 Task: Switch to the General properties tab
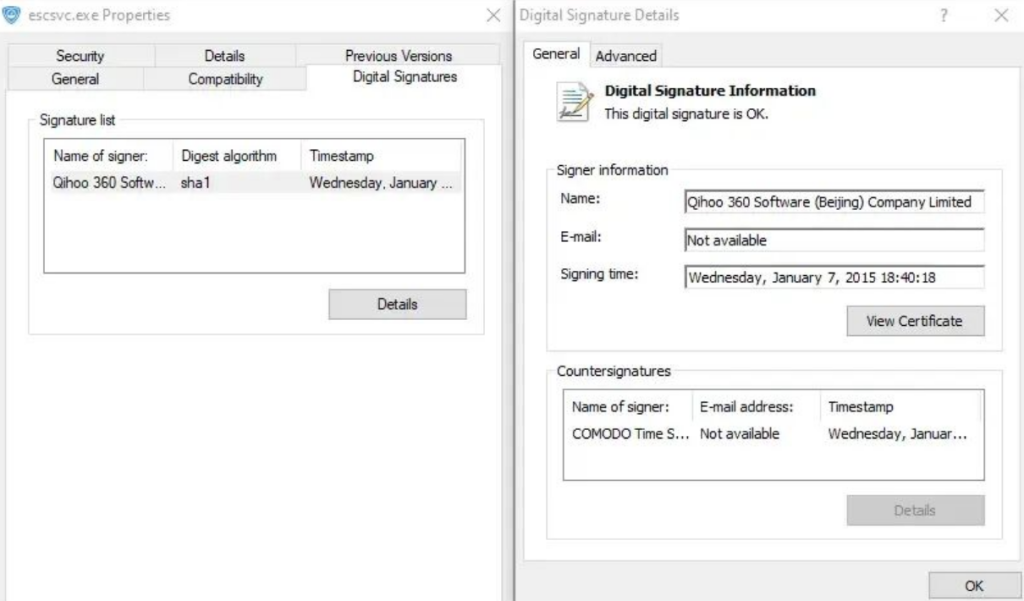pos(75,79)
